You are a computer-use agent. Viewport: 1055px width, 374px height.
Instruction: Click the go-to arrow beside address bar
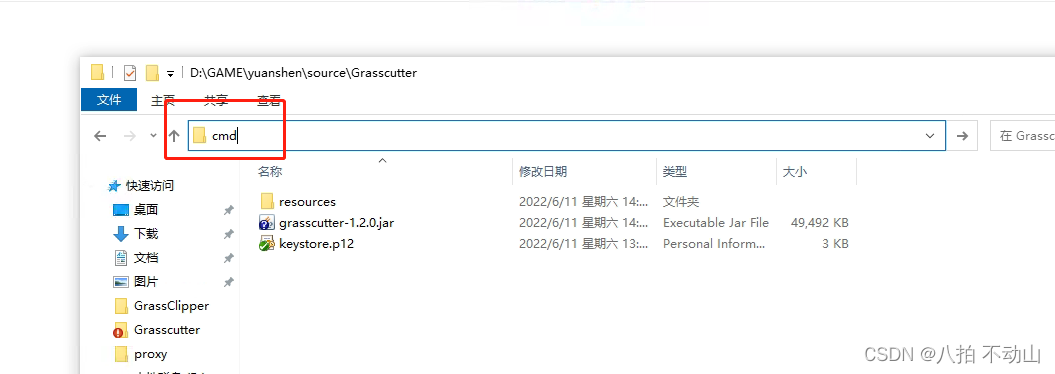click(963, 136)
